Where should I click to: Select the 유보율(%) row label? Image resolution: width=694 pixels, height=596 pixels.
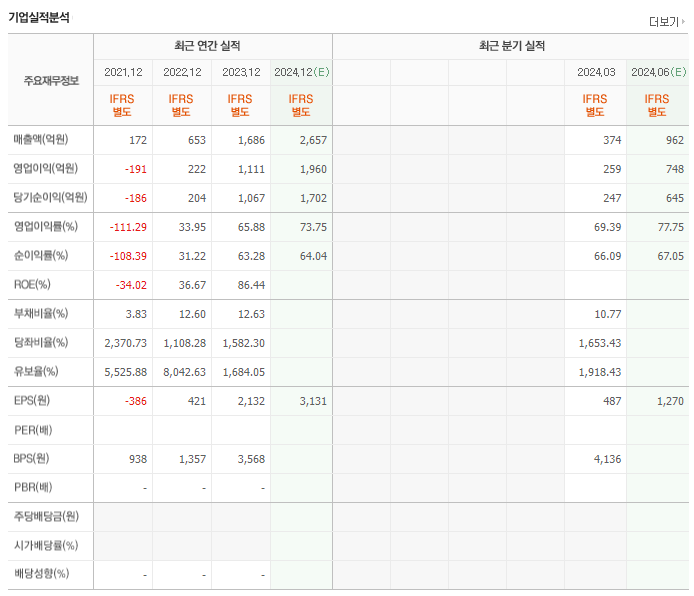point(36,371)
